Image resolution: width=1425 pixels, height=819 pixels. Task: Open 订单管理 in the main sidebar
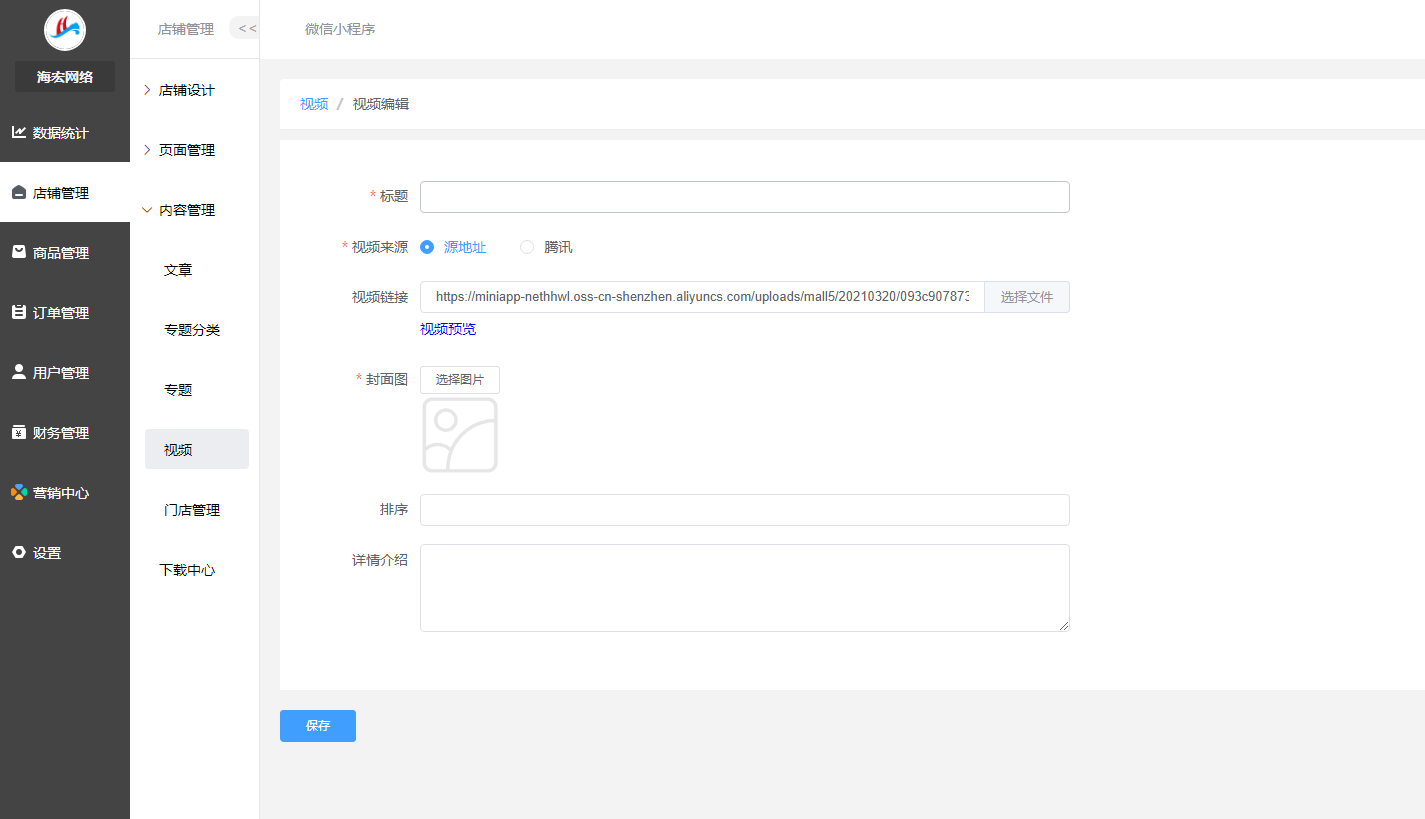[65, 312]
